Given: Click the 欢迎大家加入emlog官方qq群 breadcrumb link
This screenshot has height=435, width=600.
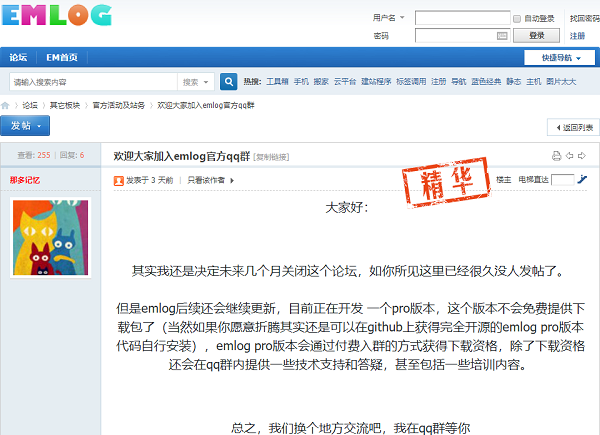Looking at the screenshot, I should tap(205, 106).
